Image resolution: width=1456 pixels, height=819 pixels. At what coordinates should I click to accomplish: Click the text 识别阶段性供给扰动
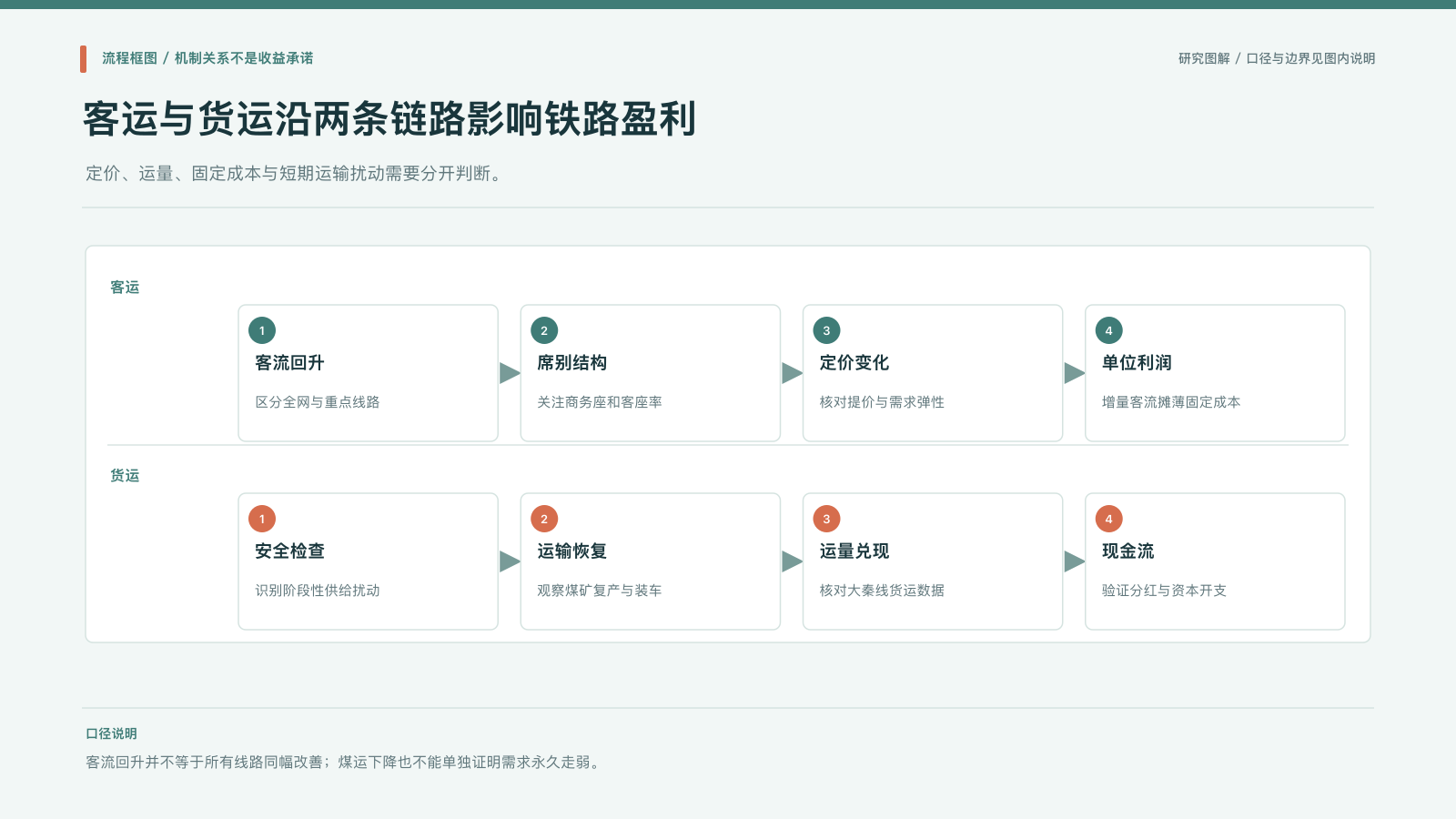point(318,591)
